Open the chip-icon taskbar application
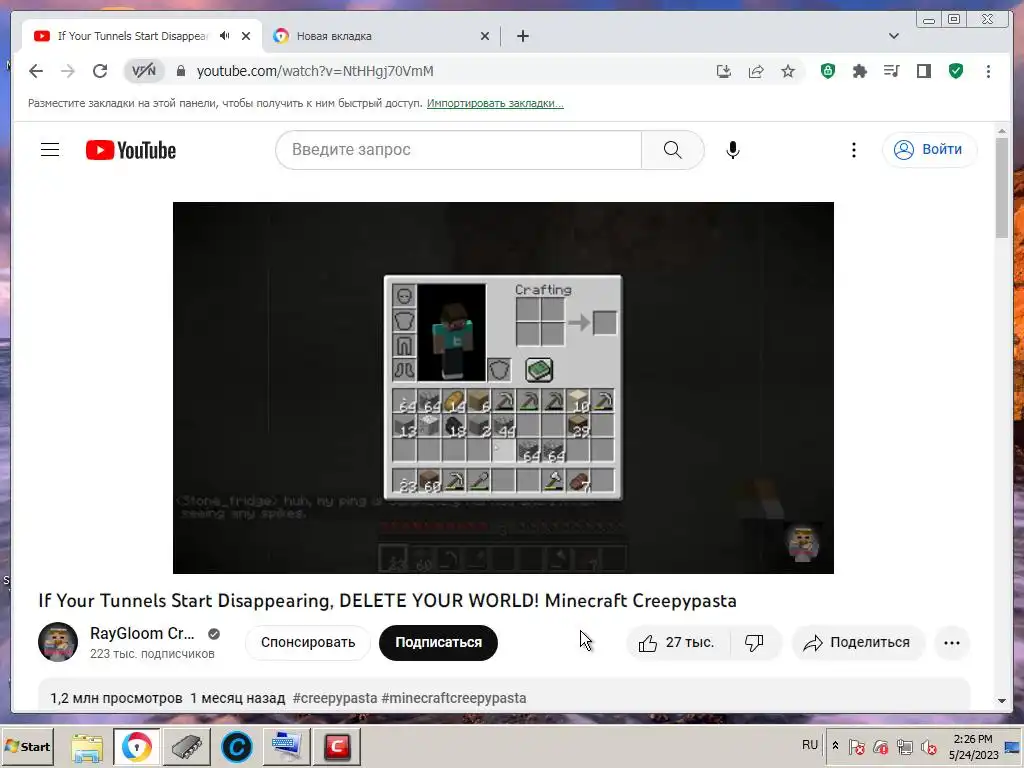This screenshot has height=768, width=1024. click(x=187, y=747)
